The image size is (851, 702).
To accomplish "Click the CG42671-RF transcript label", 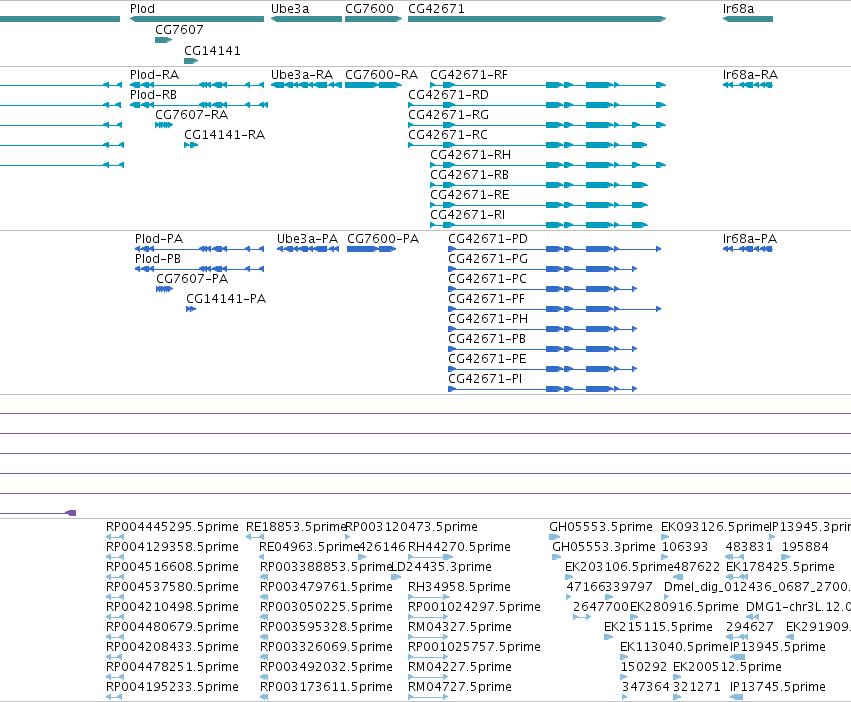I will [469, 74].
